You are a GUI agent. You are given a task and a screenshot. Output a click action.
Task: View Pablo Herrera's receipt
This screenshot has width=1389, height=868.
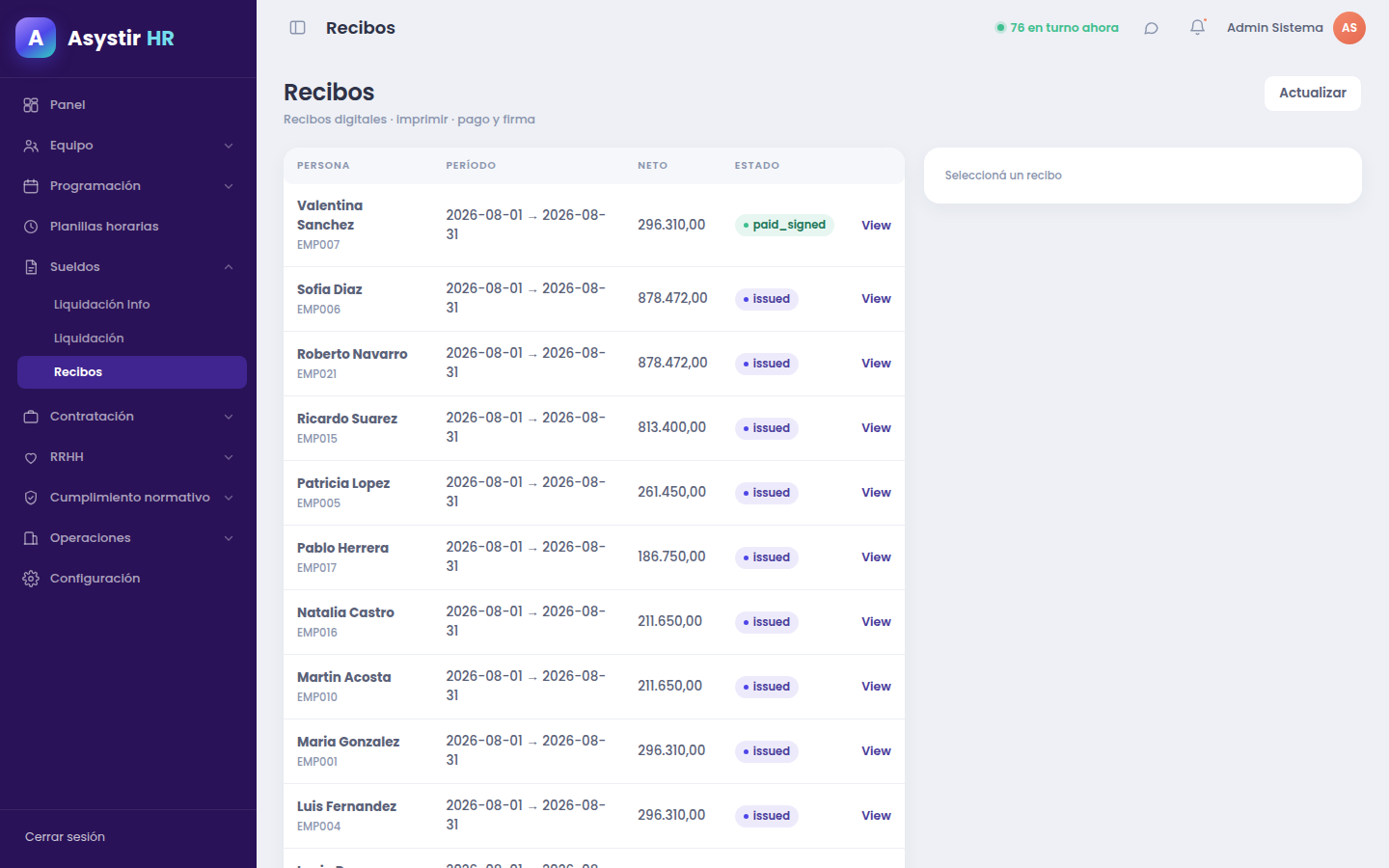[876, 557]
